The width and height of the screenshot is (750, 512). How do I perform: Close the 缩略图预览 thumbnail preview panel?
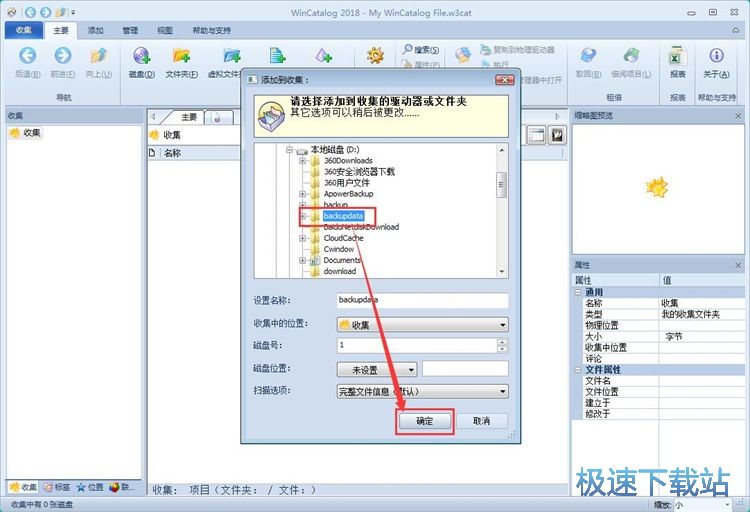pyautogui.click(x=738, y=116)
